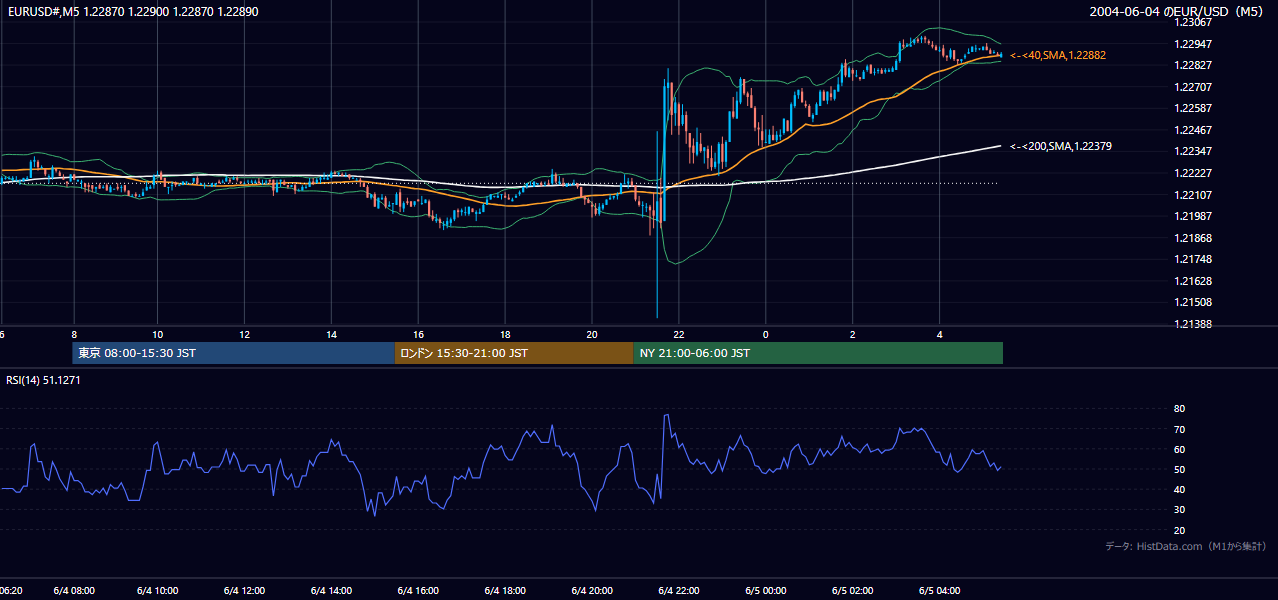This screenshot has height=600, width=1278.
Task: Click RSI scale value 60
Action: 1179,449
